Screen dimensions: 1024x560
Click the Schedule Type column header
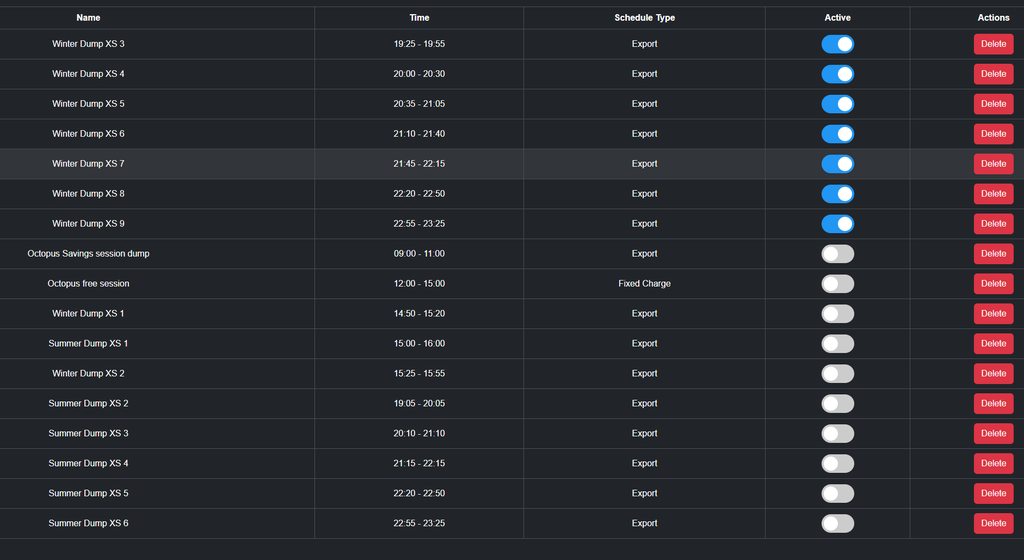[644, 18]
